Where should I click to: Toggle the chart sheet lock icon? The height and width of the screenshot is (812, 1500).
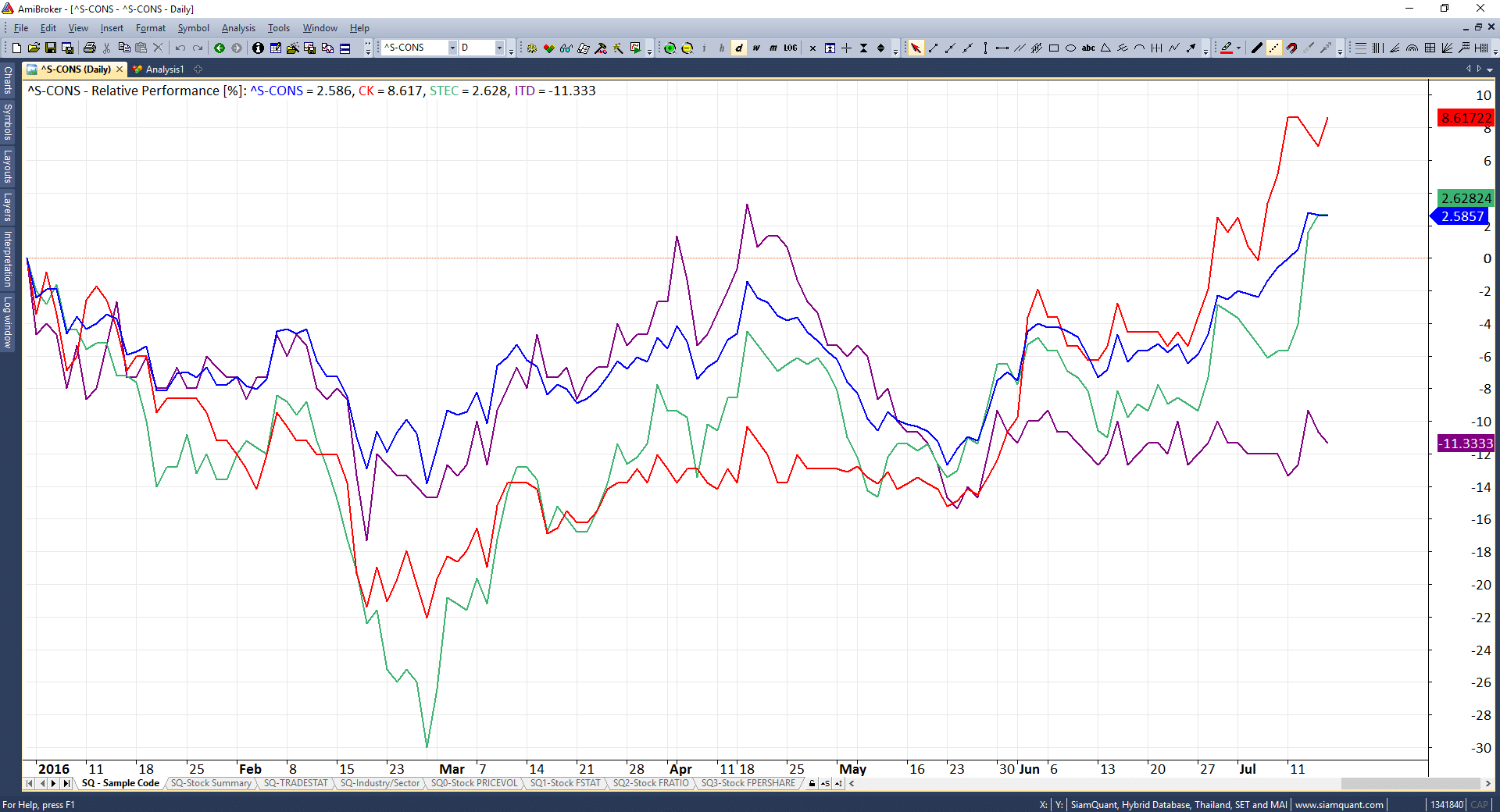point(812,783)
